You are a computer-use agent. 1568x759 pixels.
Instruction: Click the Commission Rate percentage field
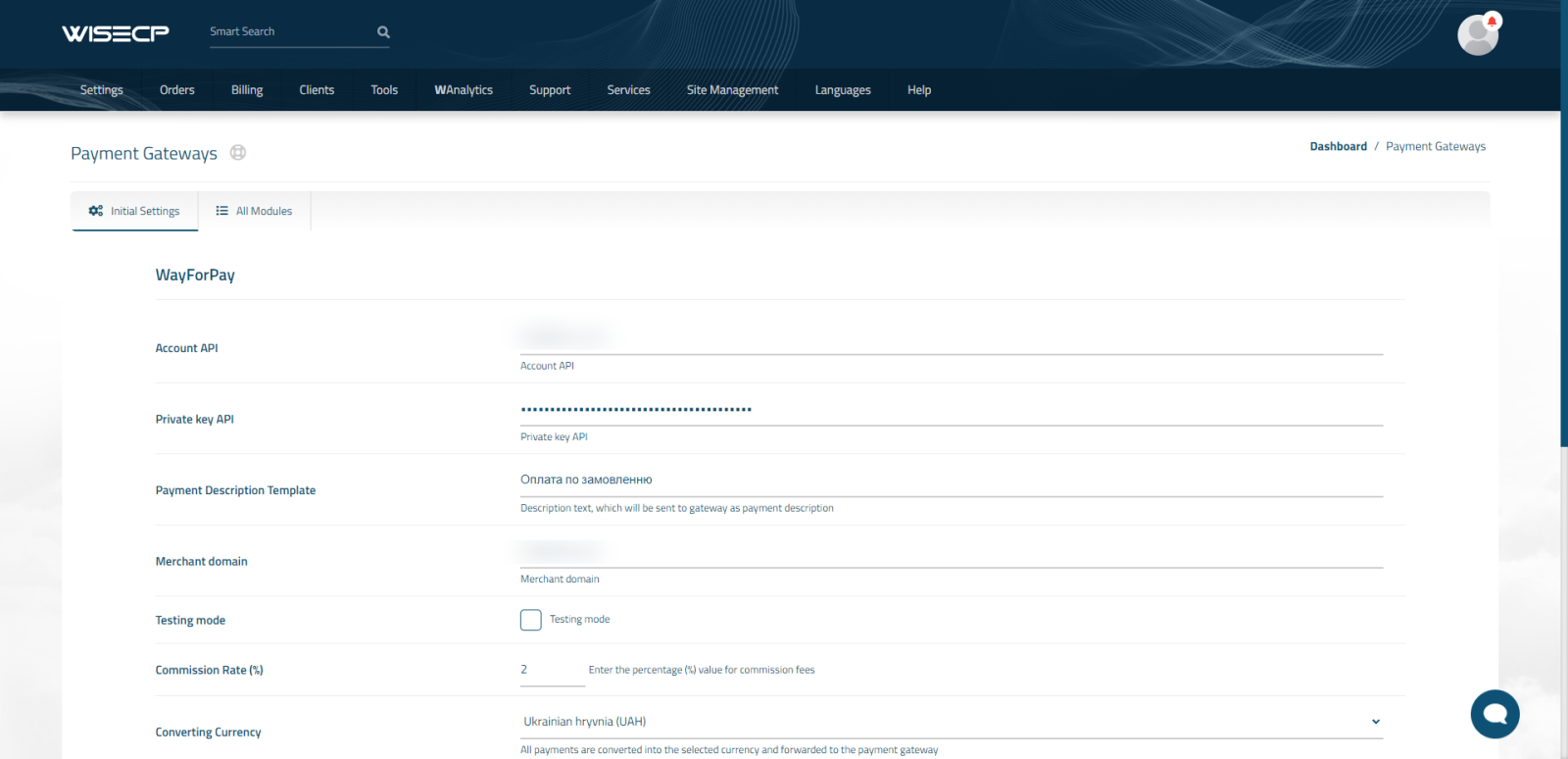[553, 671]
